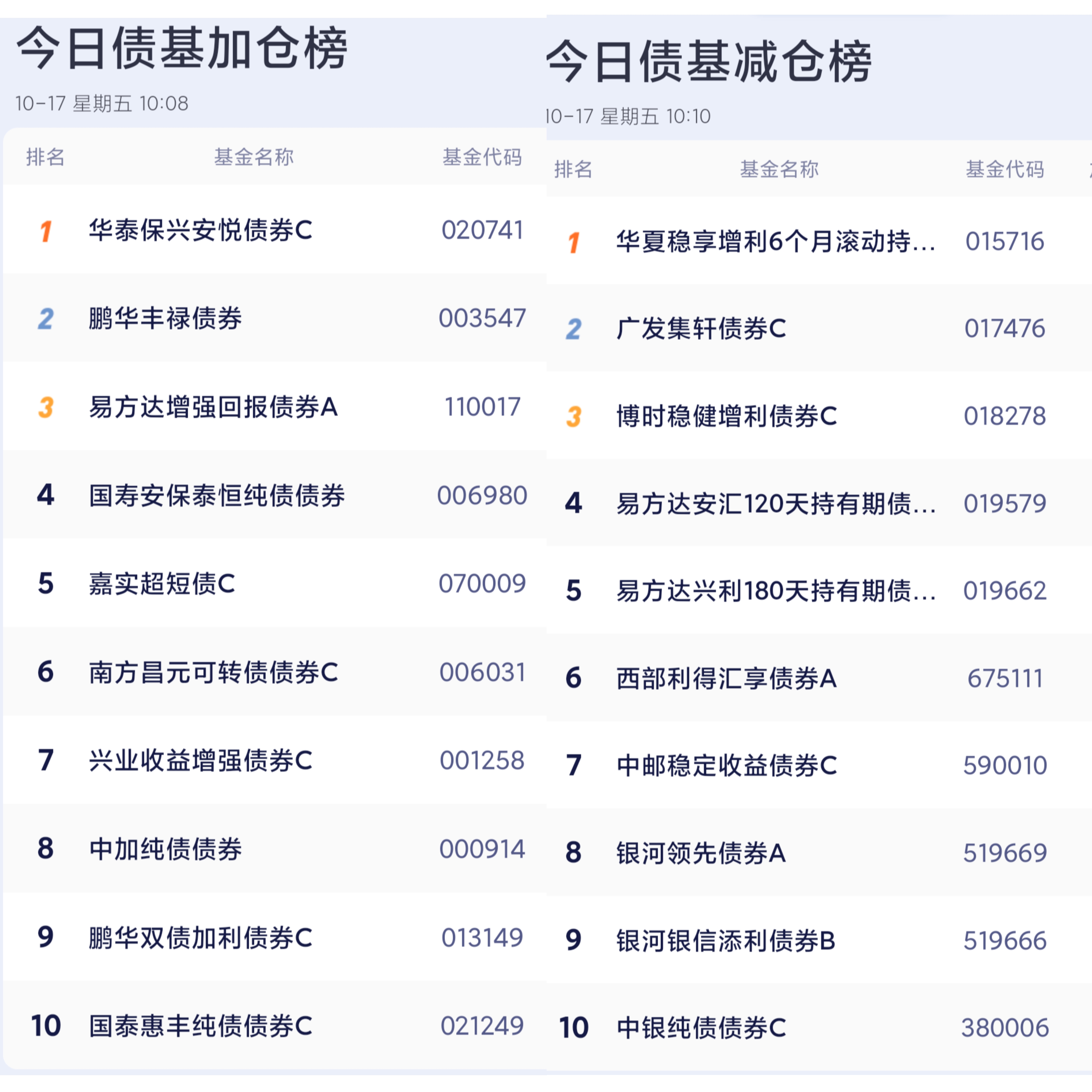Click the orange rank 1 badge in 加仓榜
Image resolution: width=1092 pixels, height=1092 pixels.
46,231
